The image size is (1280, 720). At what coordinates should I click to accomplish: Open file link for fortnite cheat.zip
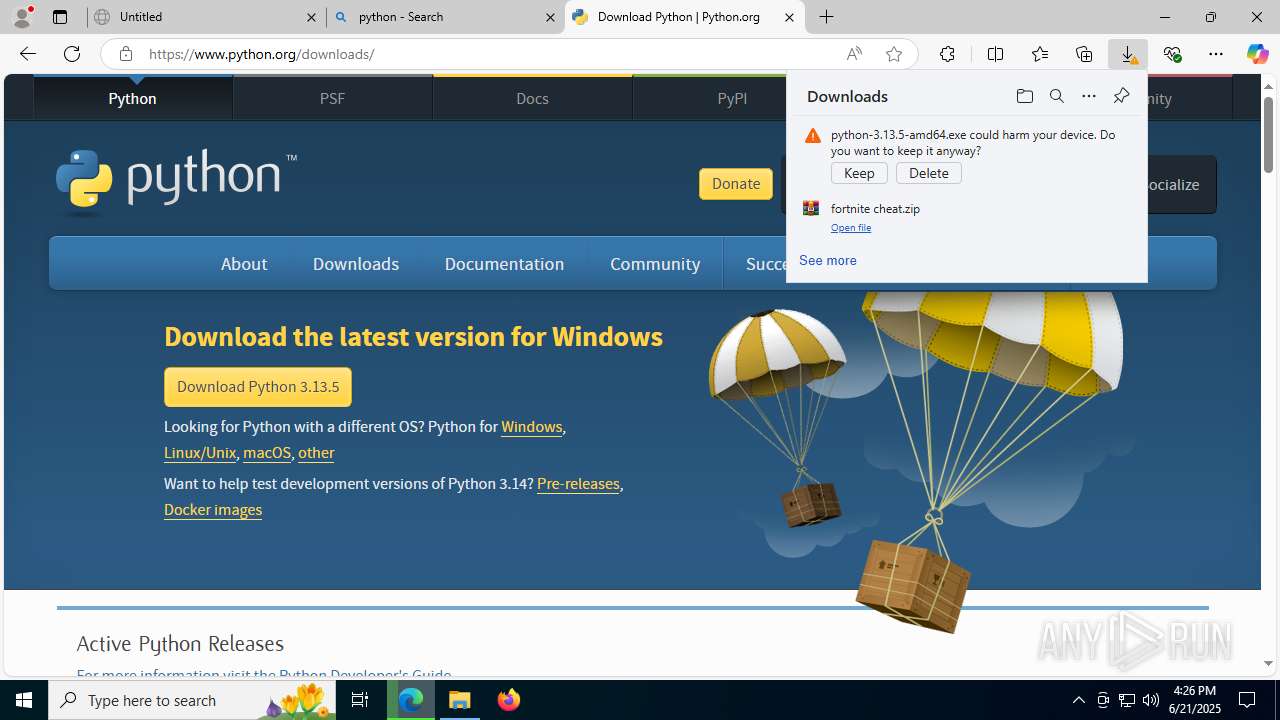tap(851, 228)
